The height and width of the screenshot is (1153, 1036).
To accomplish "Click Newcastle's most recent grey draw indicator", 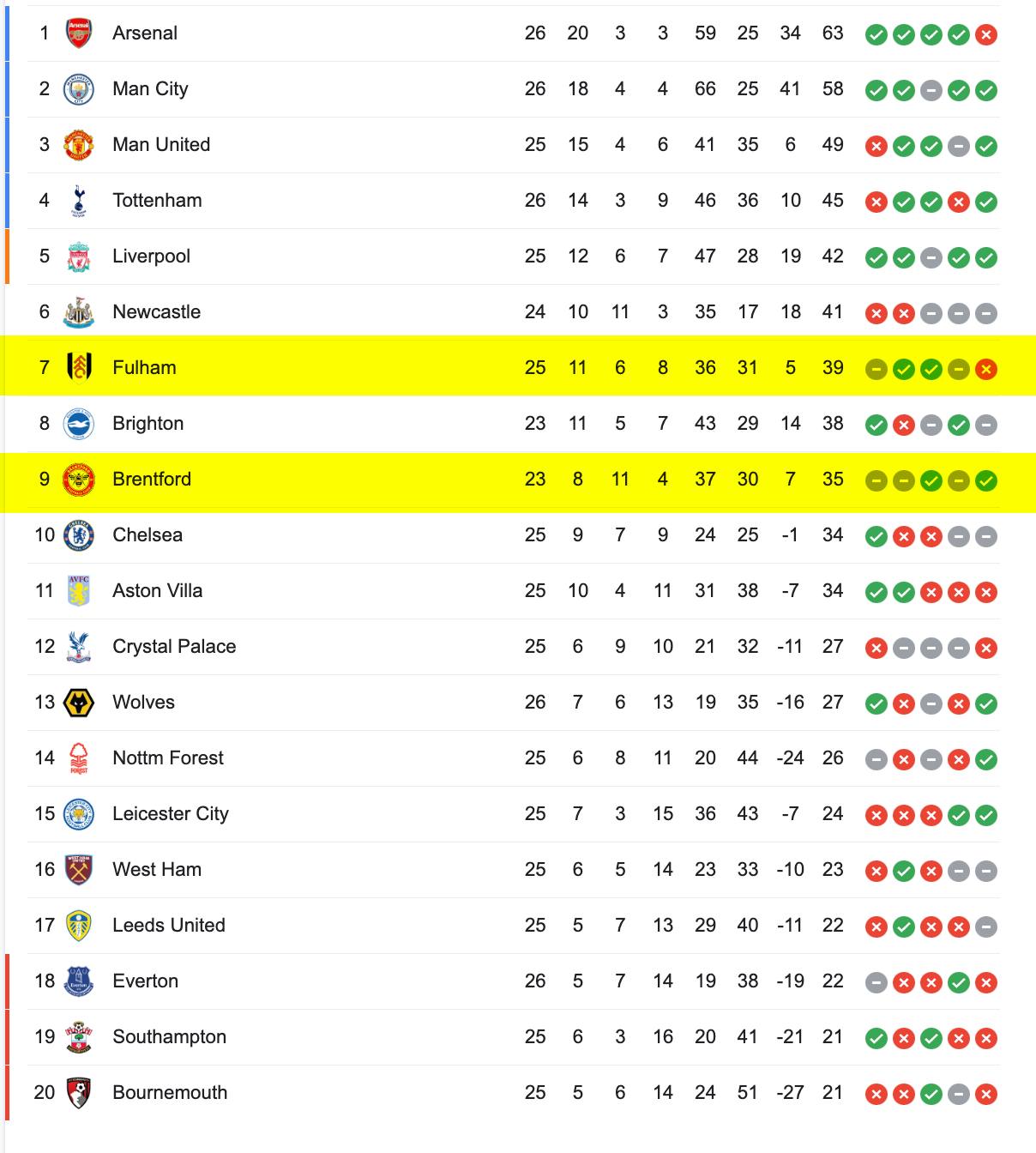I will (986, 314).
